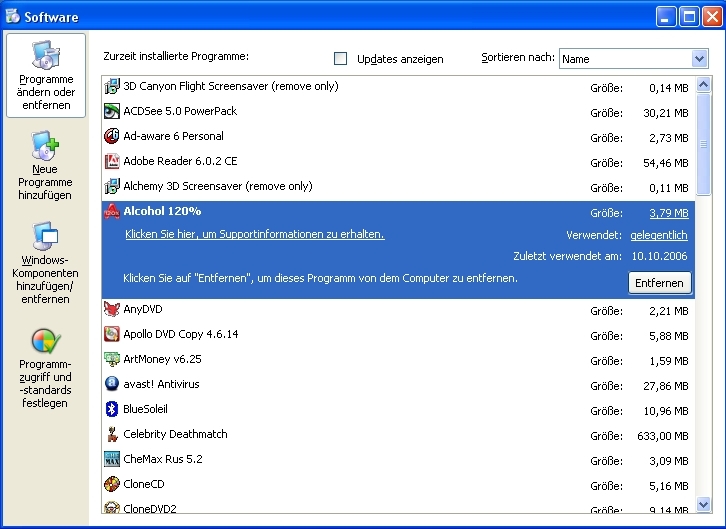Click the BlueSoleil bluetooth icon
Viewport: 726px width, 529px height.
pos(112,409)
